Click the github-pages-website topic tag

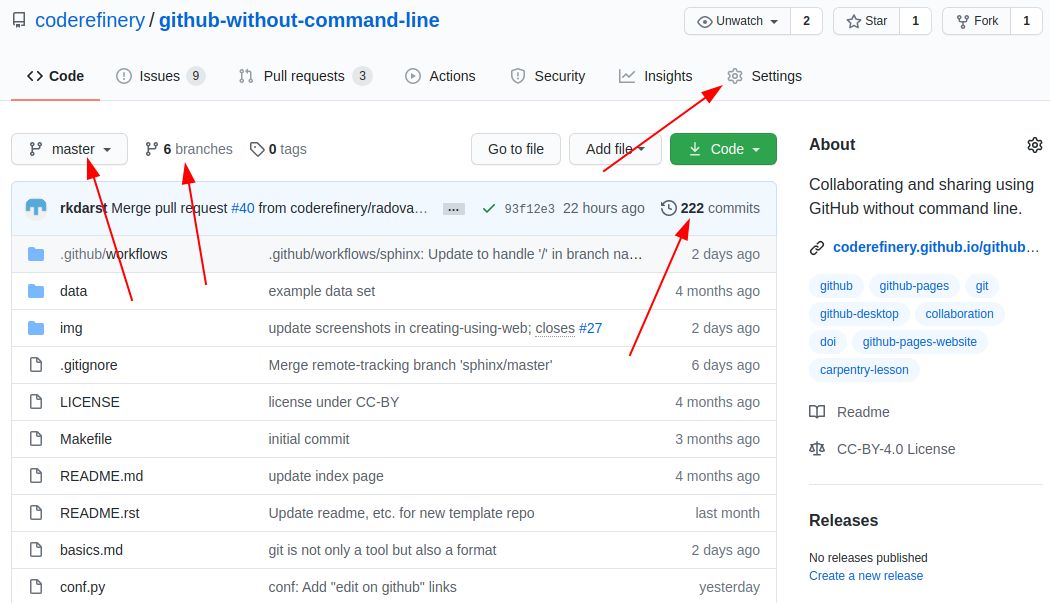pyautogui.click(x=919, y=342)
